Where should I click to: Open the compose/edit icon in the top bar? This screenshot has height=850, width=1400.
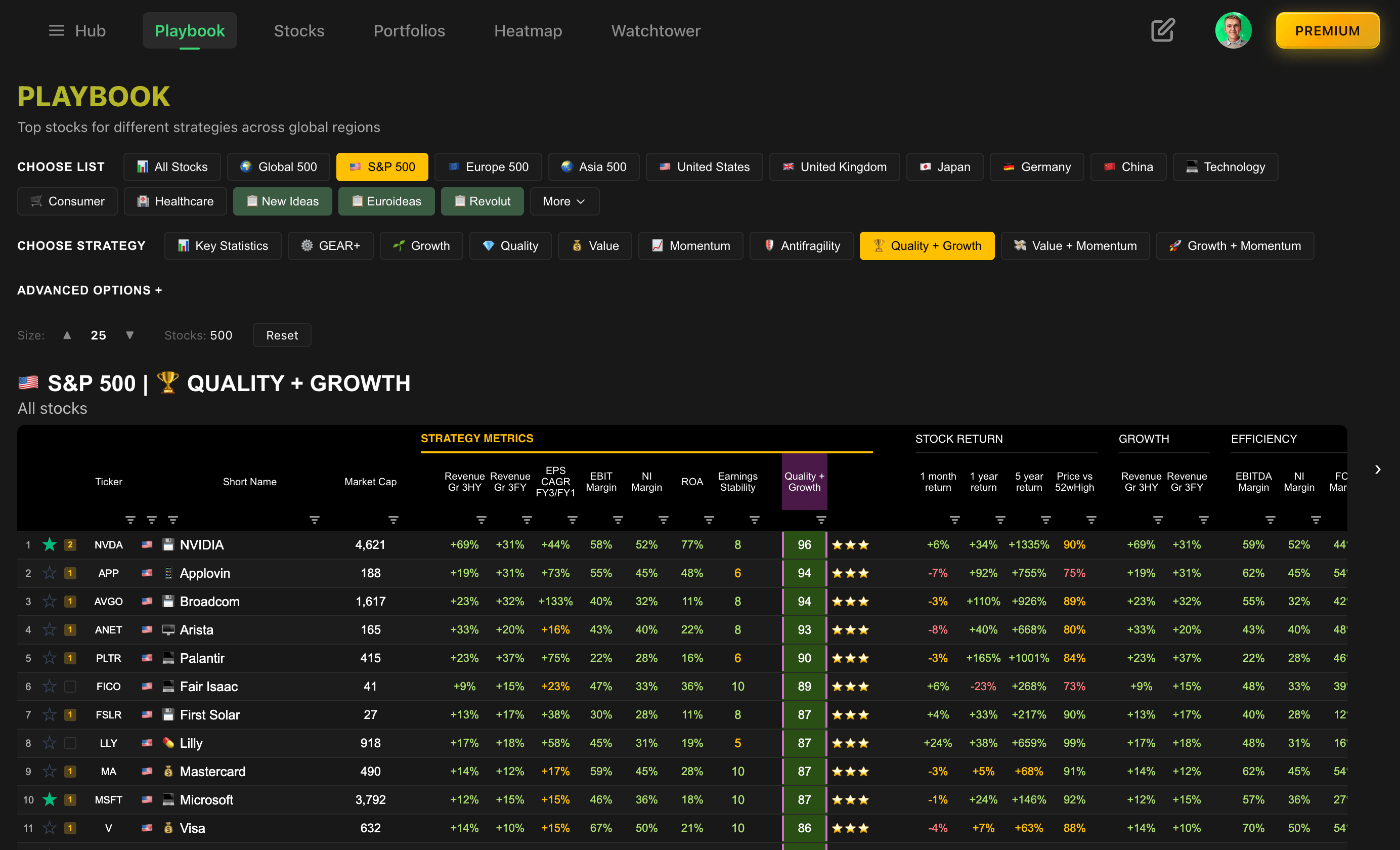(1162, 30)
